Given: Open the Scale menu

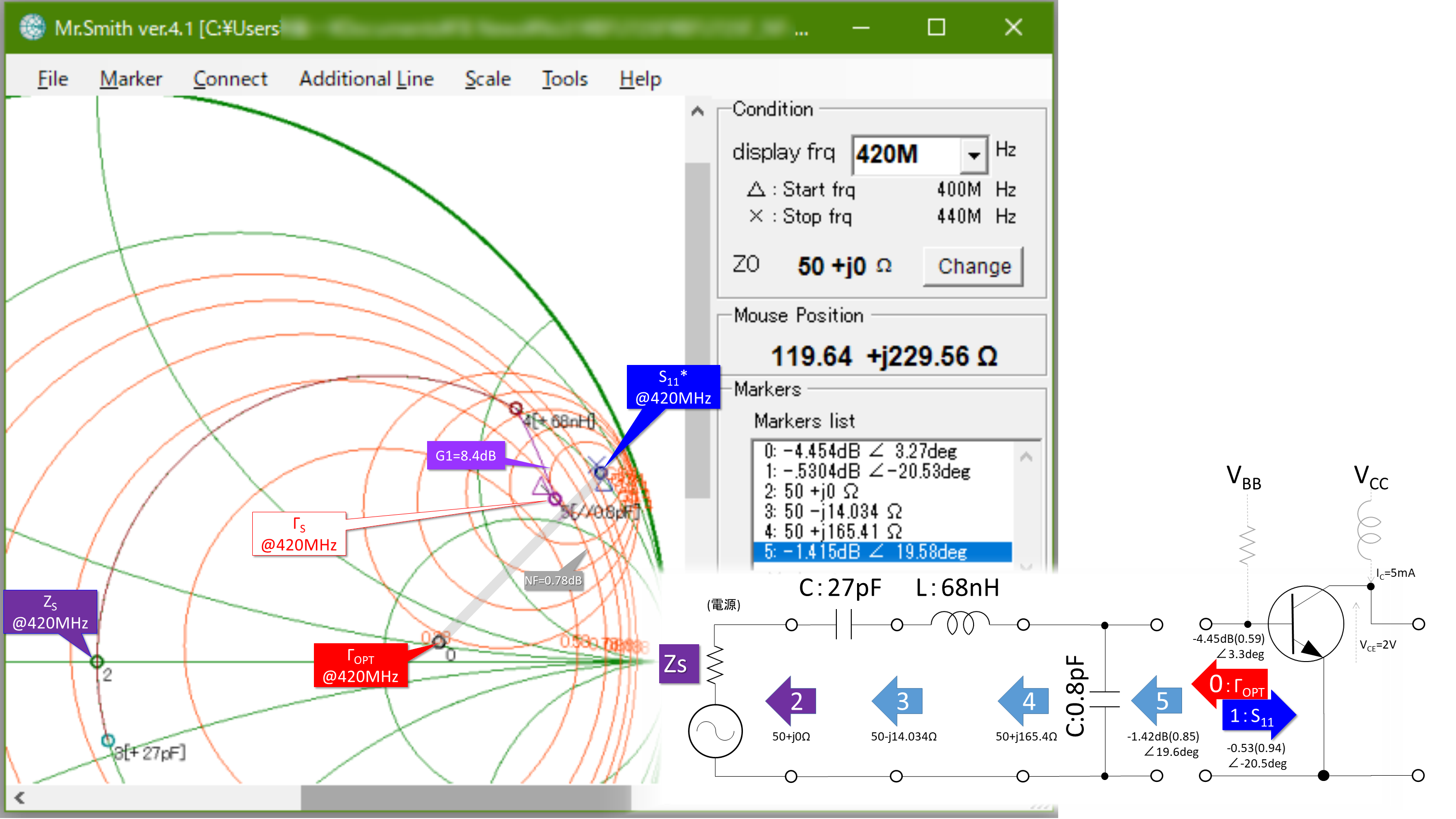Looking at the screenshot, I should coord(488,78).
